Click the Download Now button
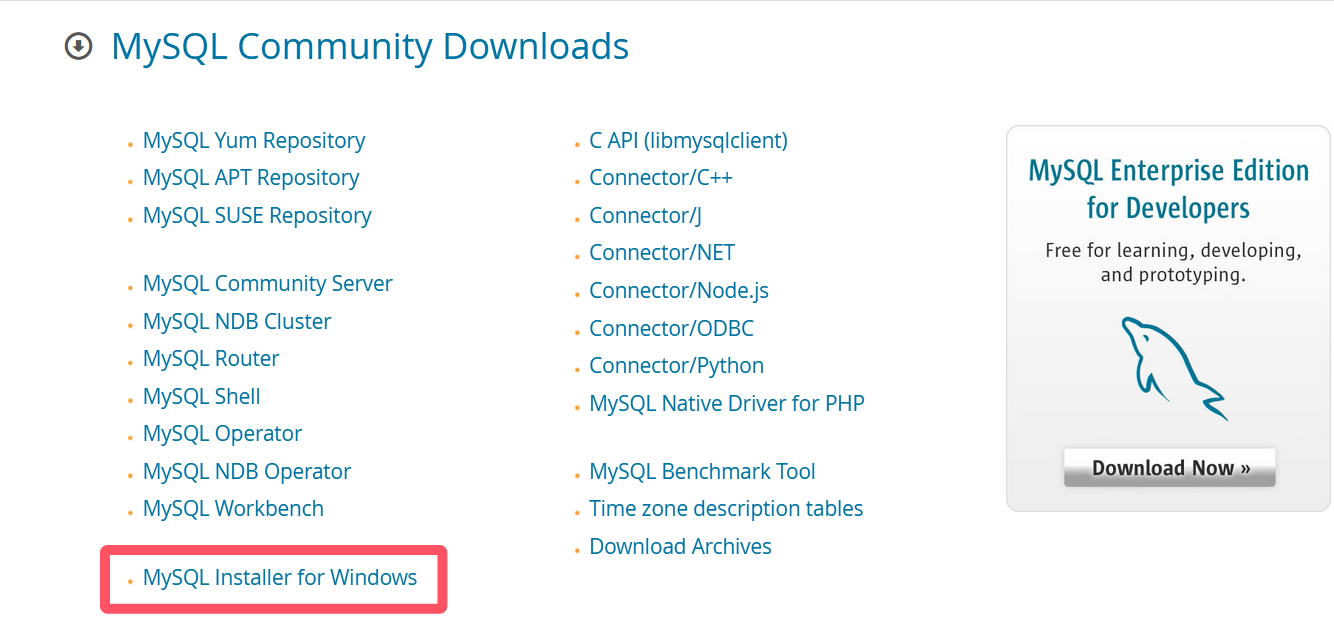This screenshot has width=1334, height=631. pos(1170,467)
